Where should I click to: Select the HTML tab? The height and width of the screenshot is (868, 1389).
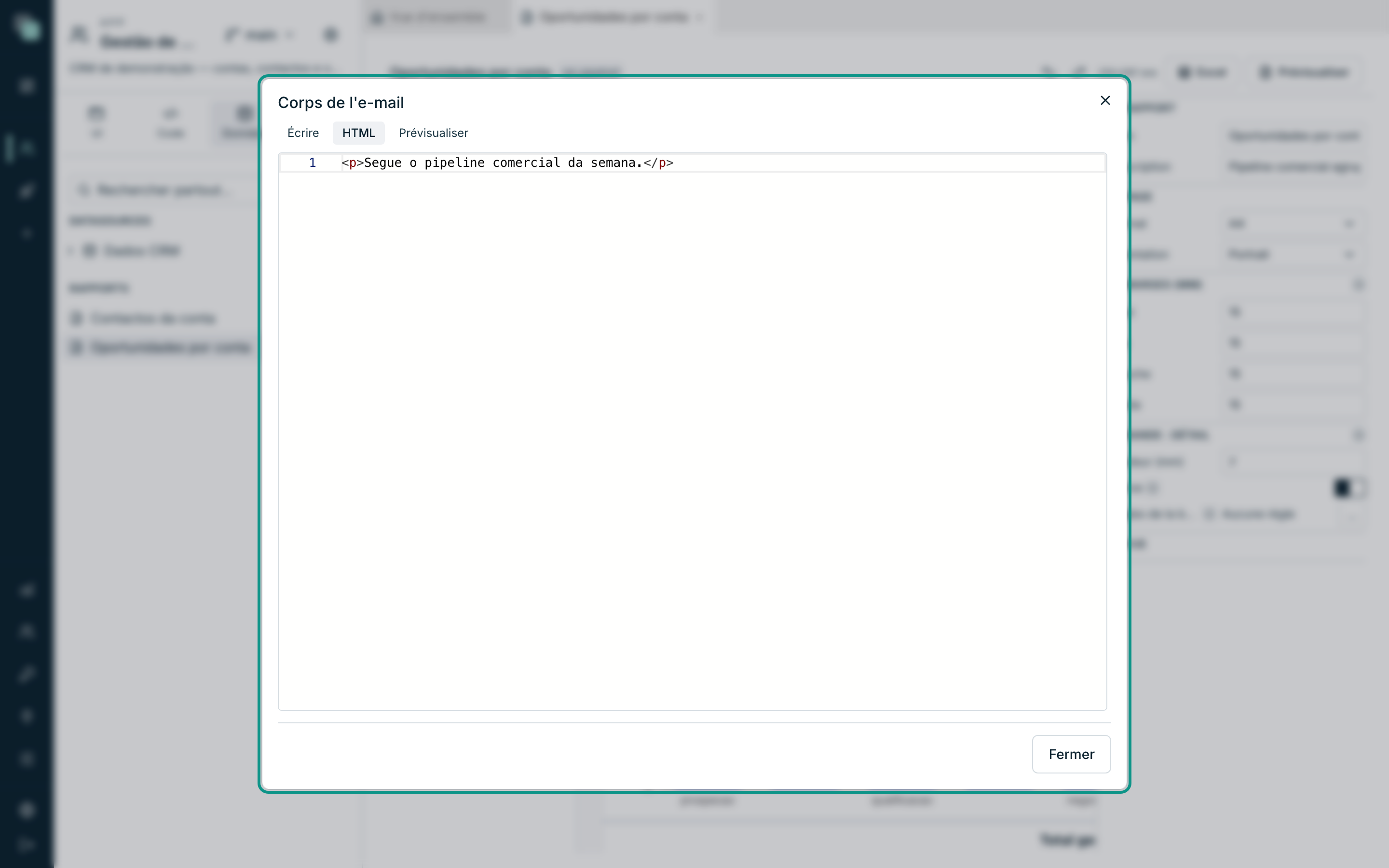coord(359,133)
